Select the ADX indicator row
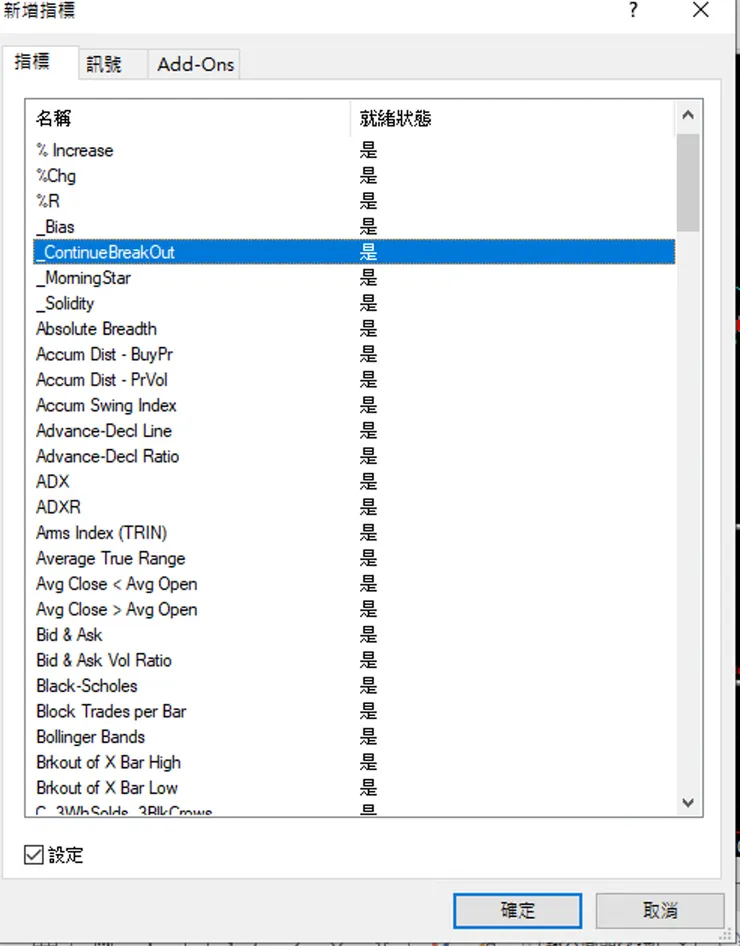The image size is (740, 946). (x=53, y=482)
